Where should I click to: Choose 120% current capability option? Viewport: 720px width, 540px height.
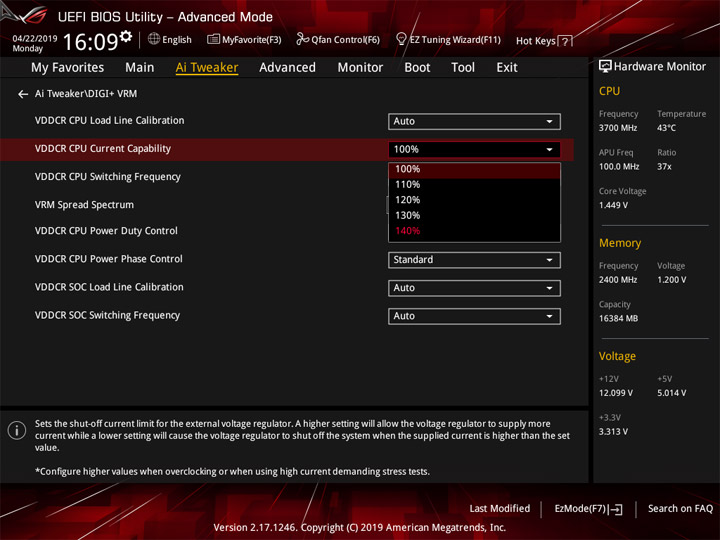pyautogui.click(x=474, y=200)
